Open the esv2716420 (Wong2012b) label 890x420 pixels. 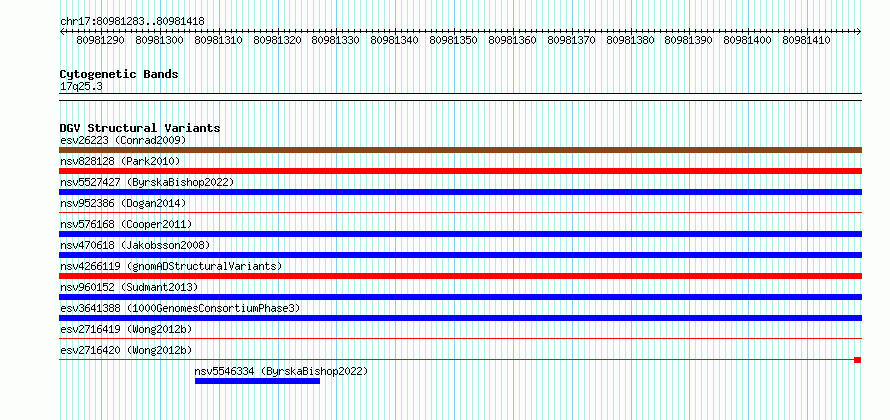(x=126, y=350)
